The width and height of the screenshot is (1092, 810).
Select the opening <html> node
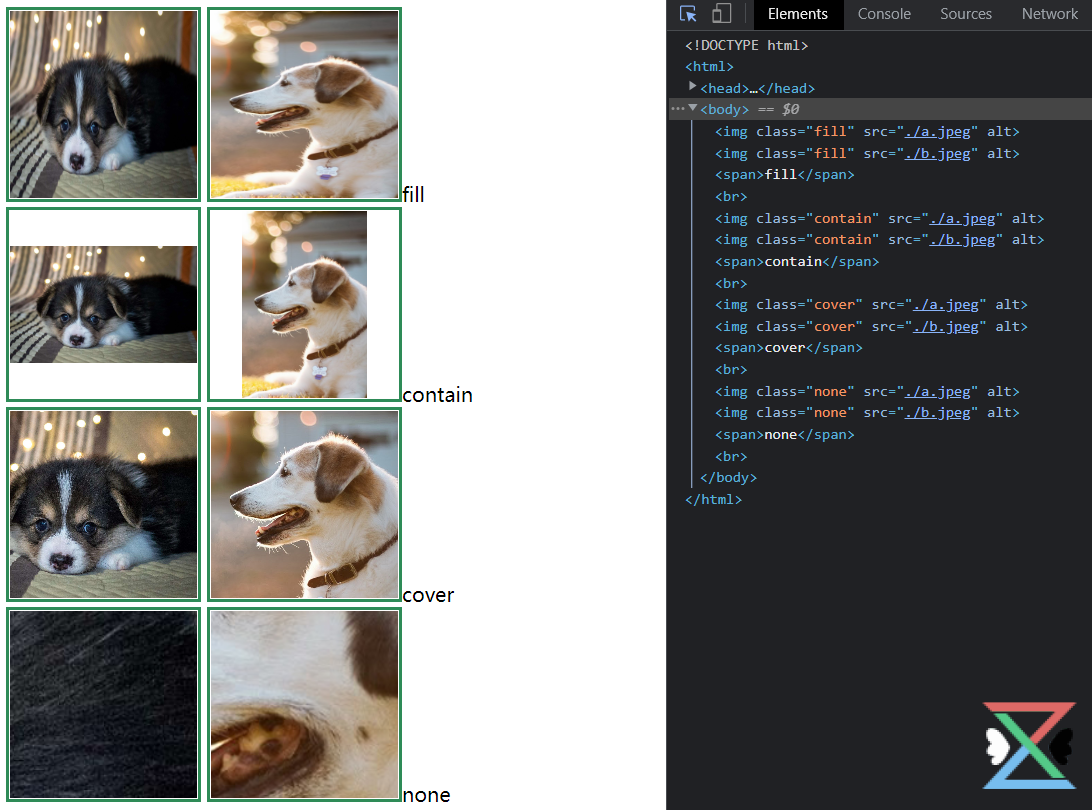710,67
